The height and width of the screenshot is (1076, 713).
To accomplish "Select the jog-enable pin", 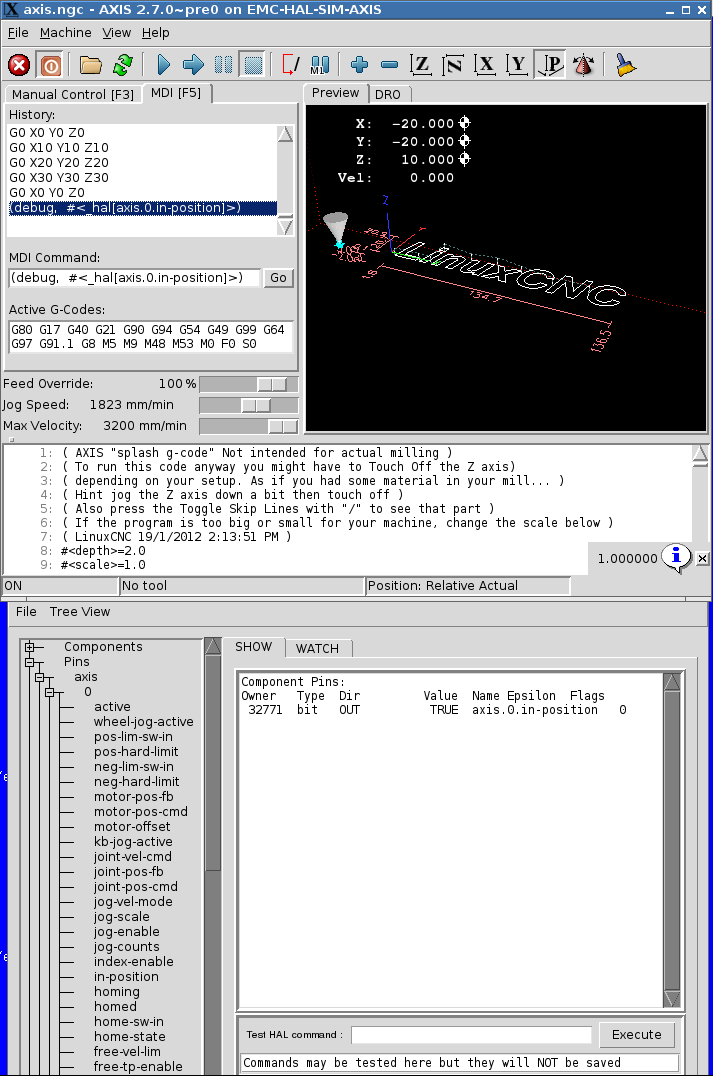I will point(127,931).
